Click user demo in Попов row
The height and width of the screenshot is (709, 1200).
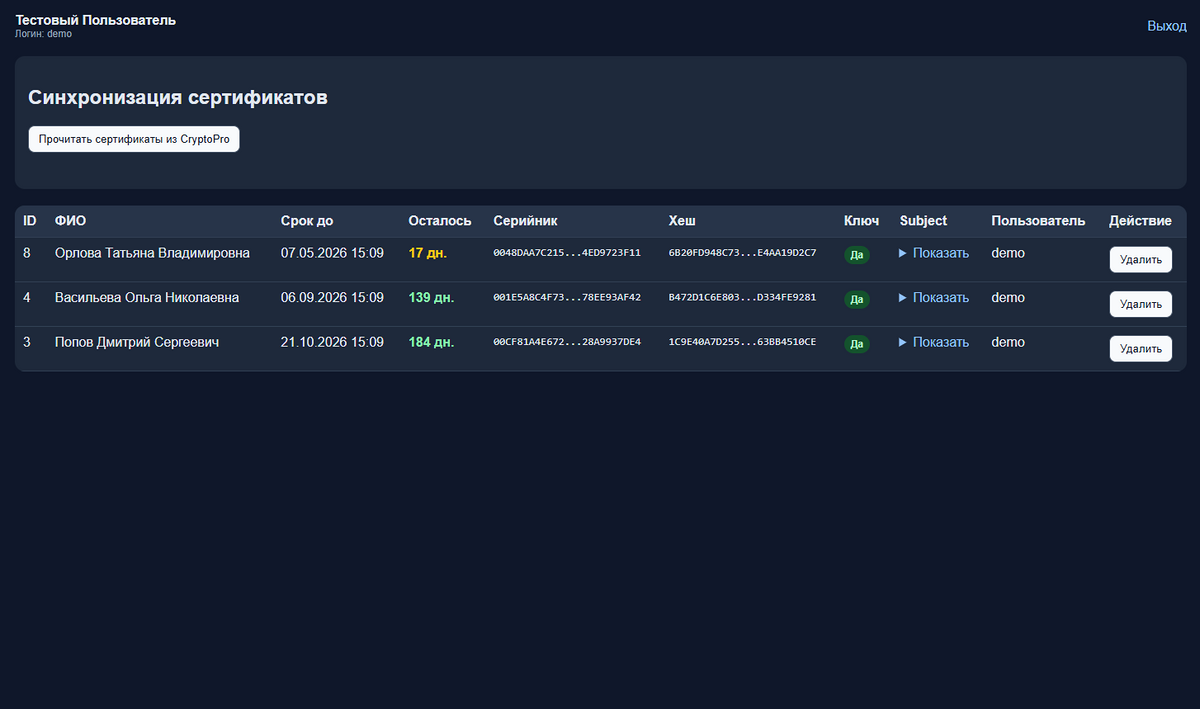coord(1008,342)
